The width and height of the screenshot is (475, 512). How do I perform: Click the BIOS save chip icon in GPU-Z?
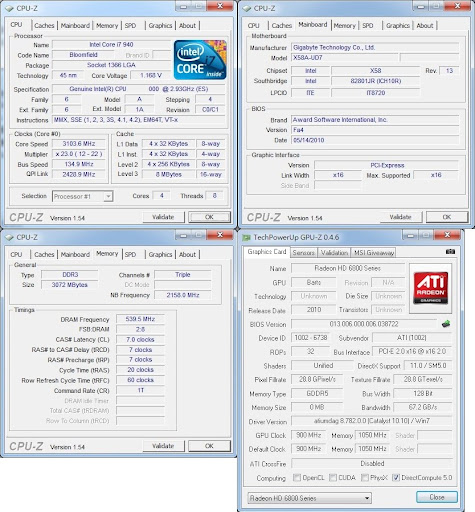[446, 324]
